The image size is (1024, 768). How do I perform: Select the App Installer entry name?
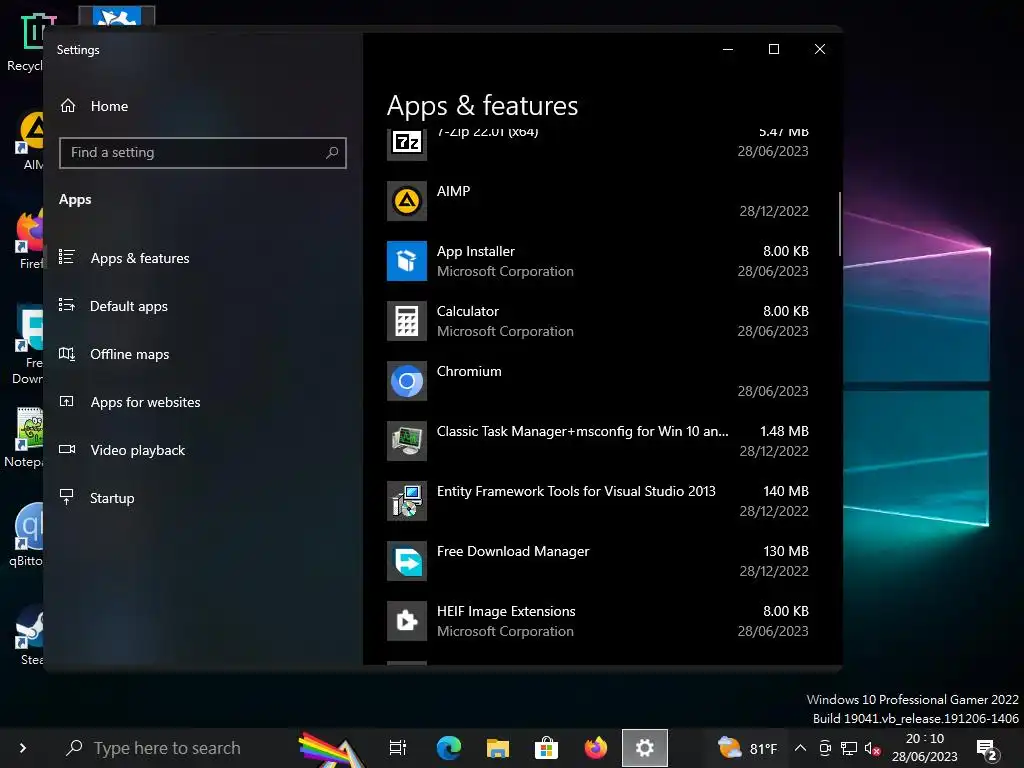click(x=475, y=251)
